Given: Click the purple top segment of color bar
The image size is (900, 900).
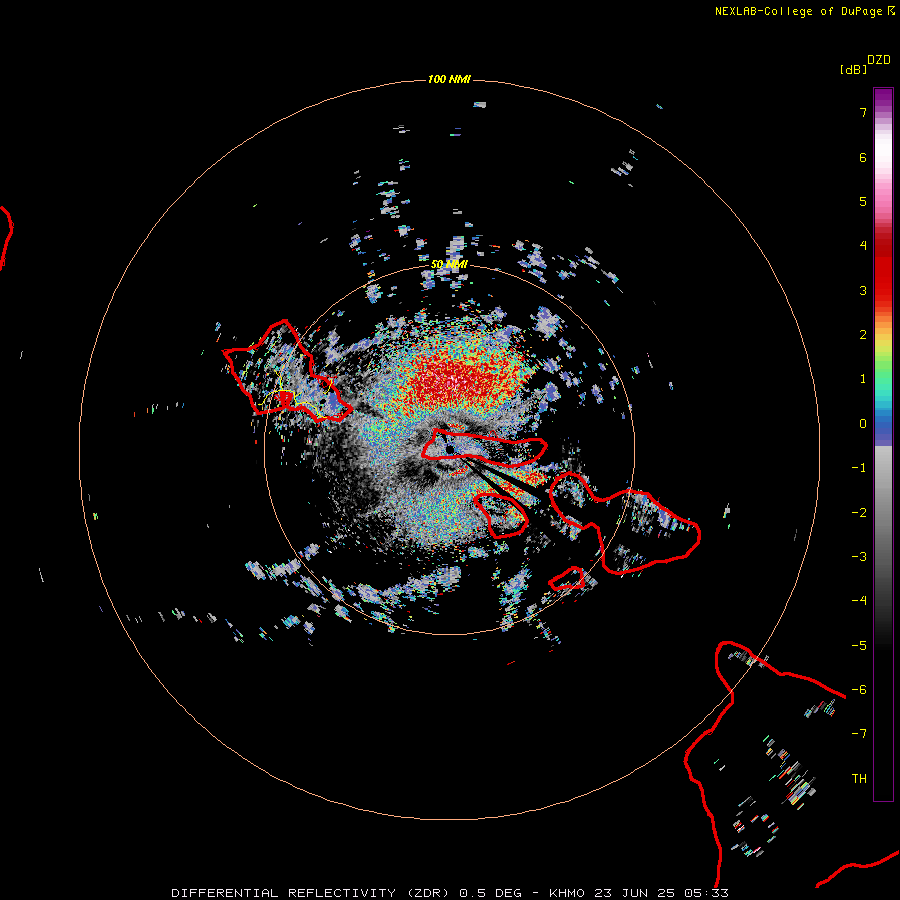Looking at the screenshot, I should click(883, 96).
